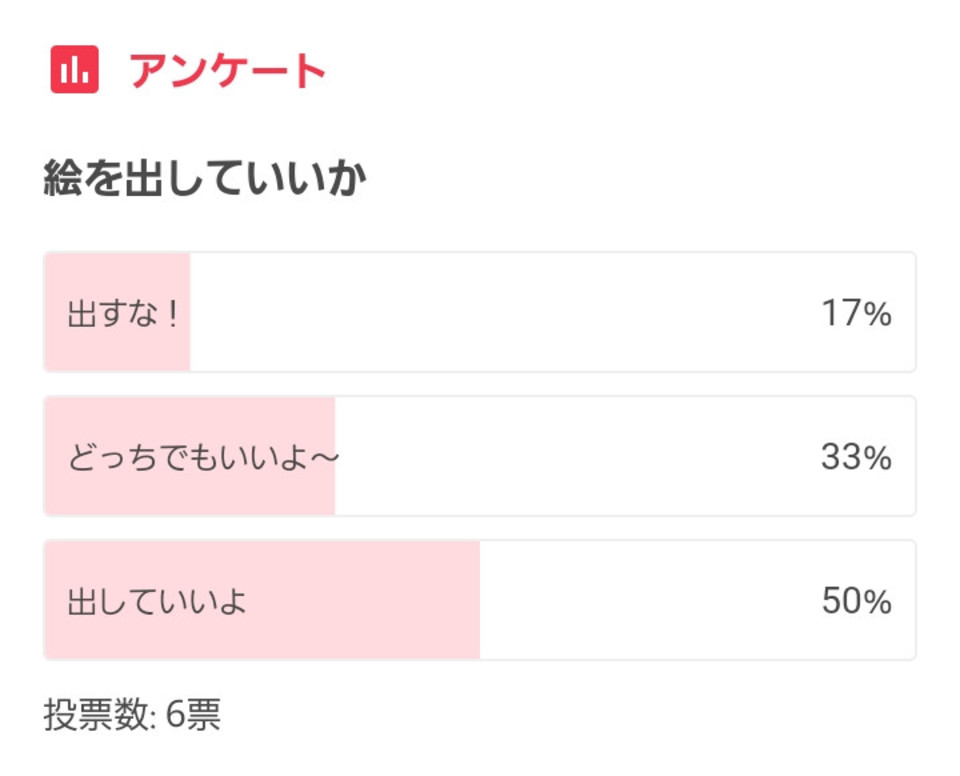960x776 pixels.
Task: Click the 17% result percentage
Action: pos(856,313)
